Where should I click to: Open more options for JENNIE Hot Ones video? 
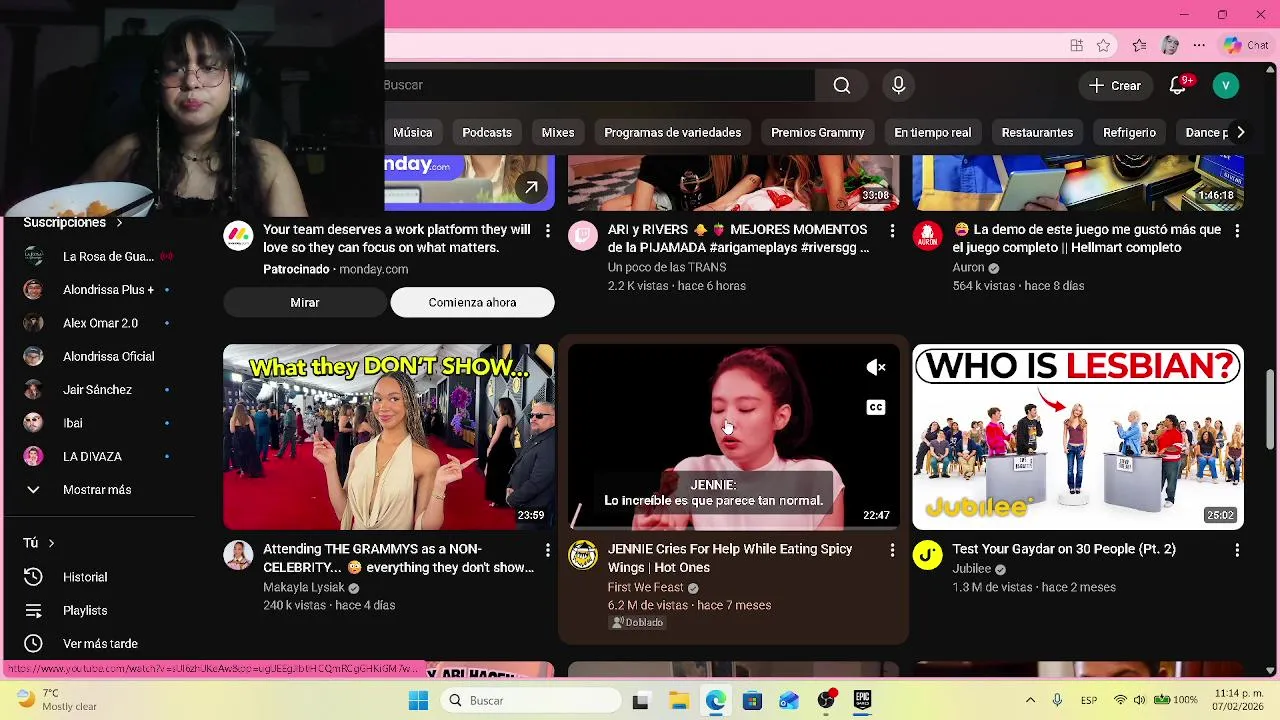892,550
